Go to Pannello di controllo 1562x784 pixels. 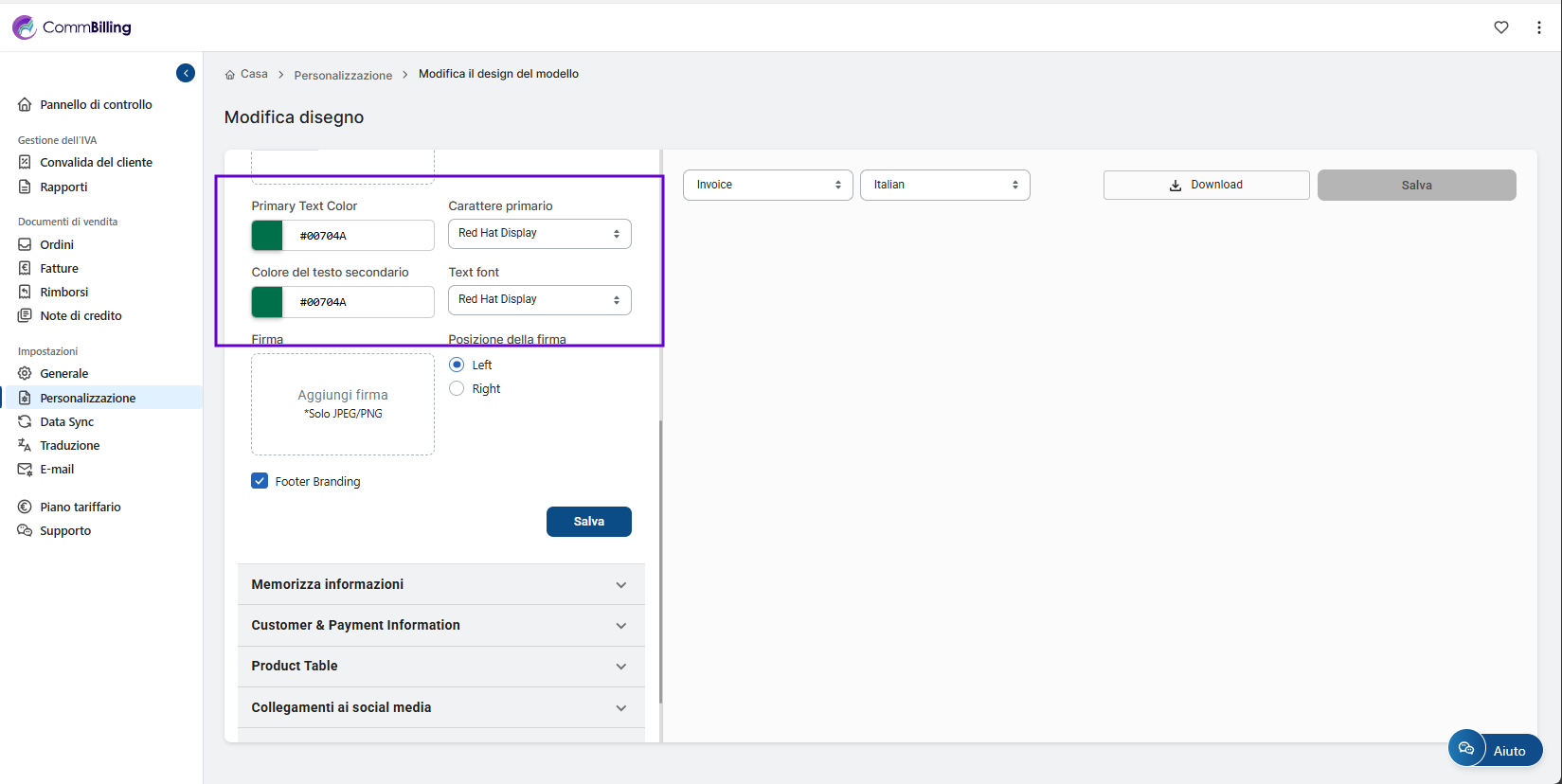(x=96, y=104)
